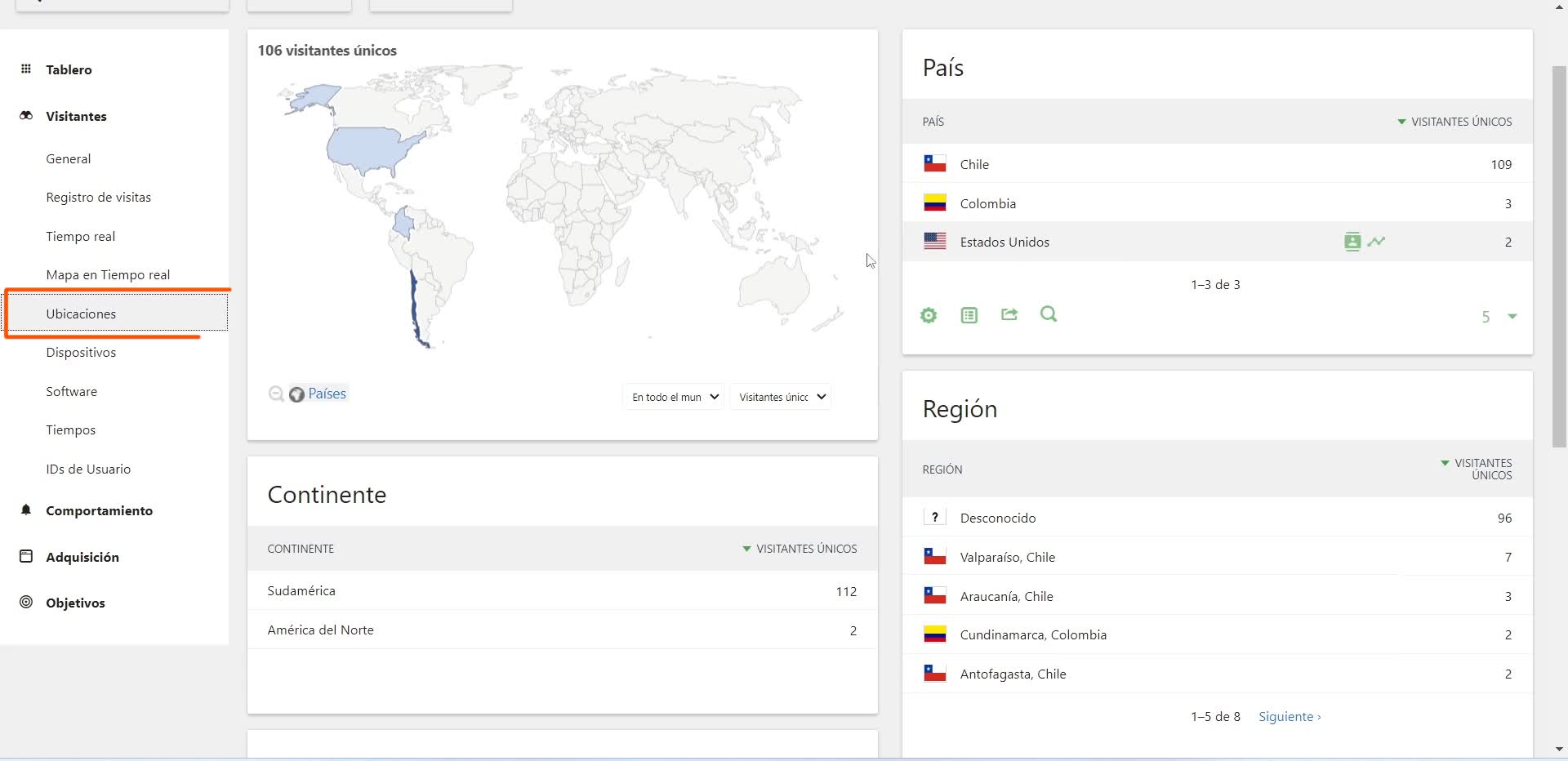Click the export icon in País report
This screenshot has width=1568, height=761.
[1009, 314]
